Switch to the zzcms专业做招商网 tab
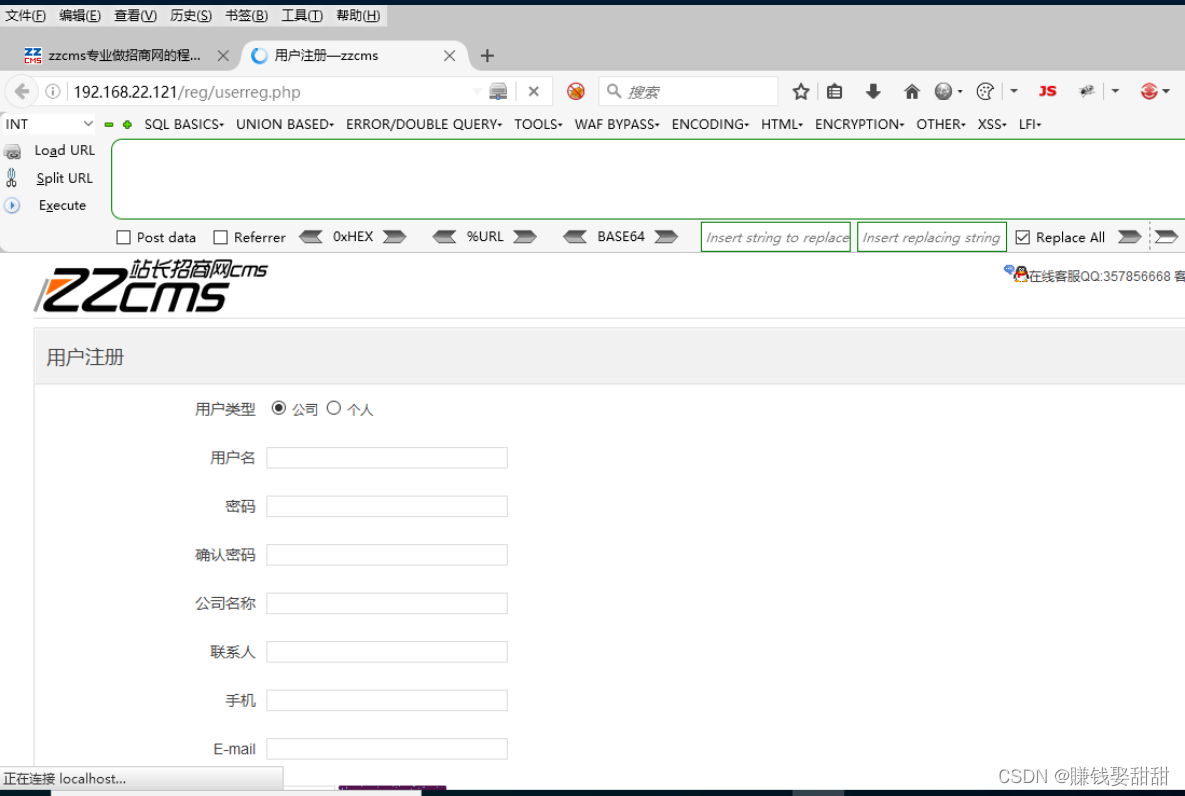 pyautogui.click(x=125, y=55)
